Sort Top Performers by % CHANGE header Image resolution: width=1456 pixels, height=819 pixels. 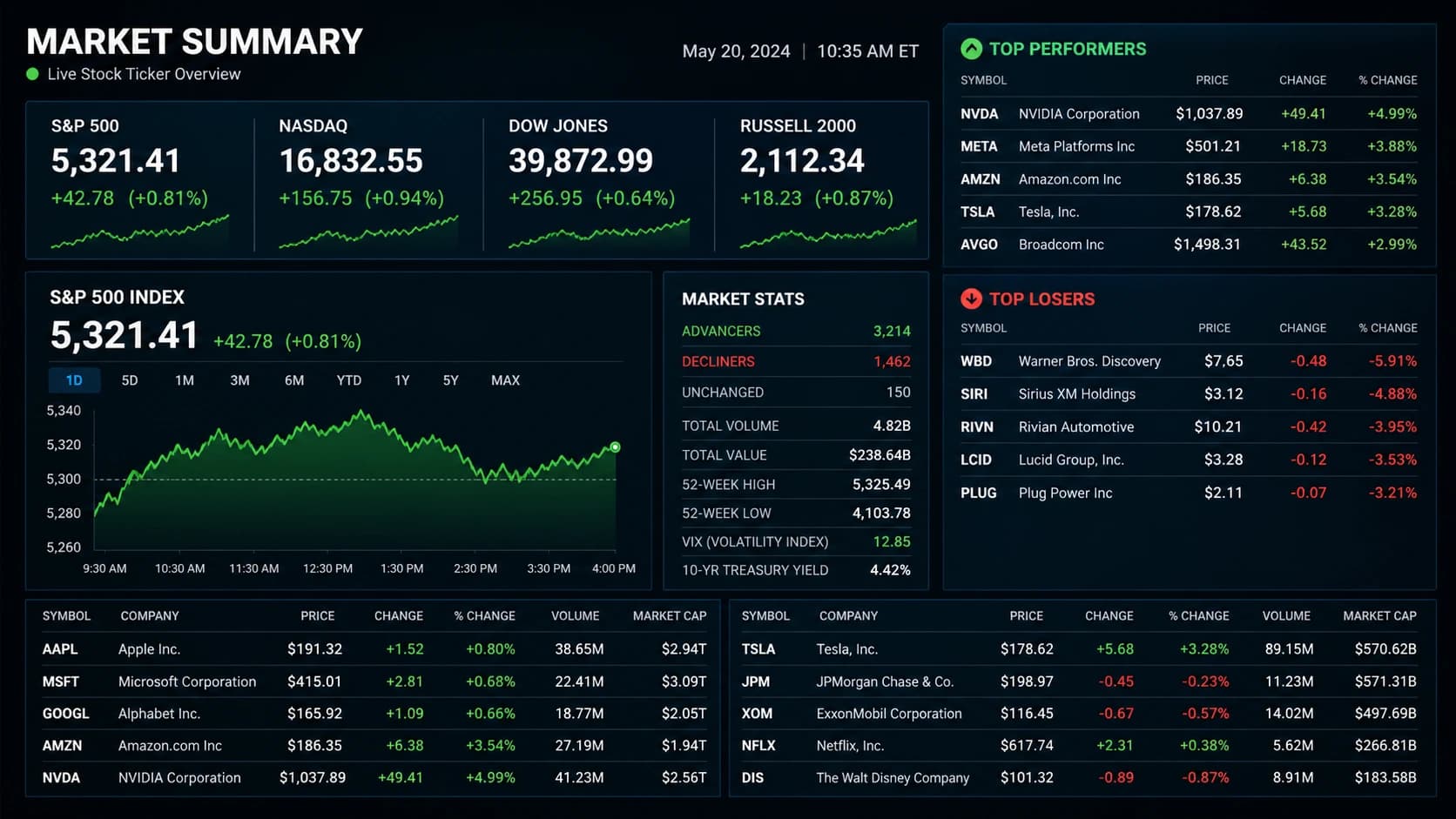coord(1388,80)
